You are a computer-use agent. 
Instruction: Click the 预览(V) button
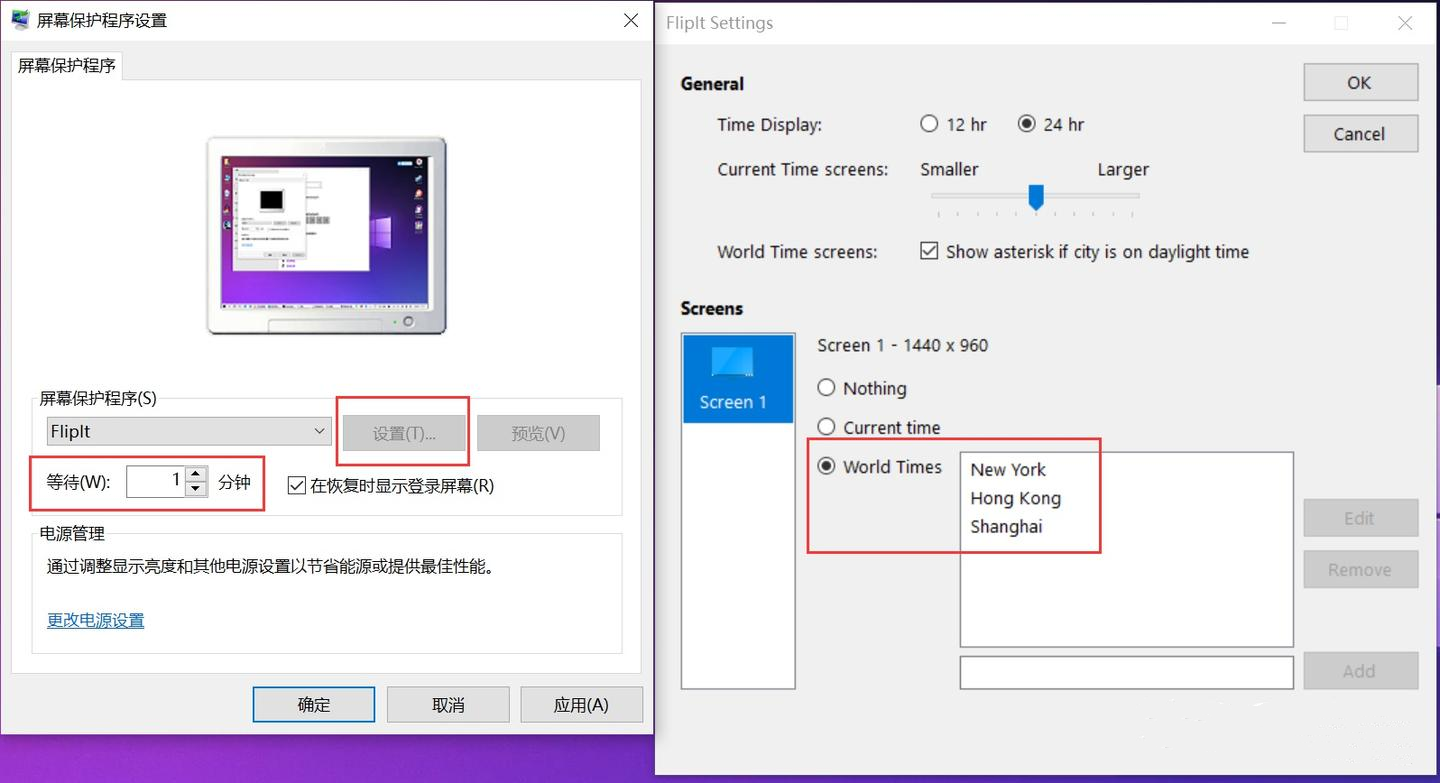tap(538, 433)
